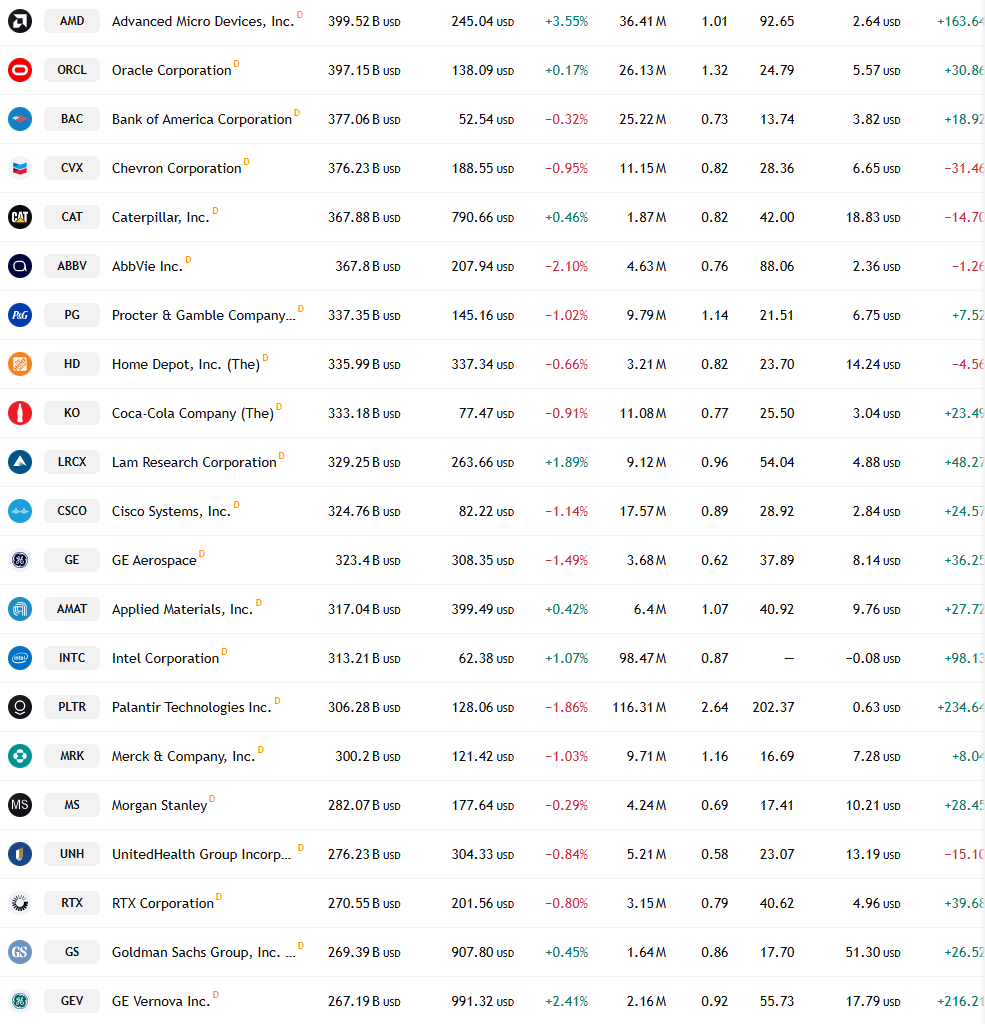Select the CSCO ticker badge
Viewport: 985px width, 1024px height.
click(x=72, y=511)
